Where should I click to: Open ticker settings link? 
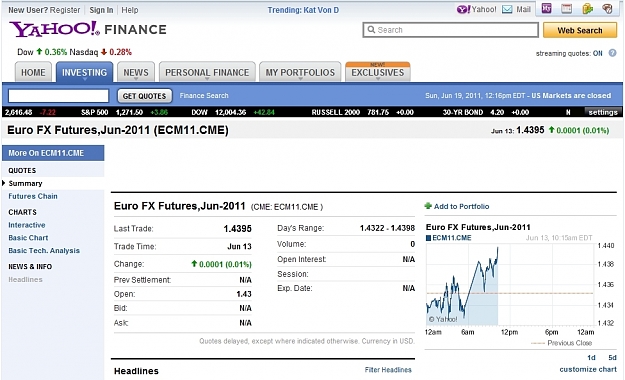[x=603, y=112]
